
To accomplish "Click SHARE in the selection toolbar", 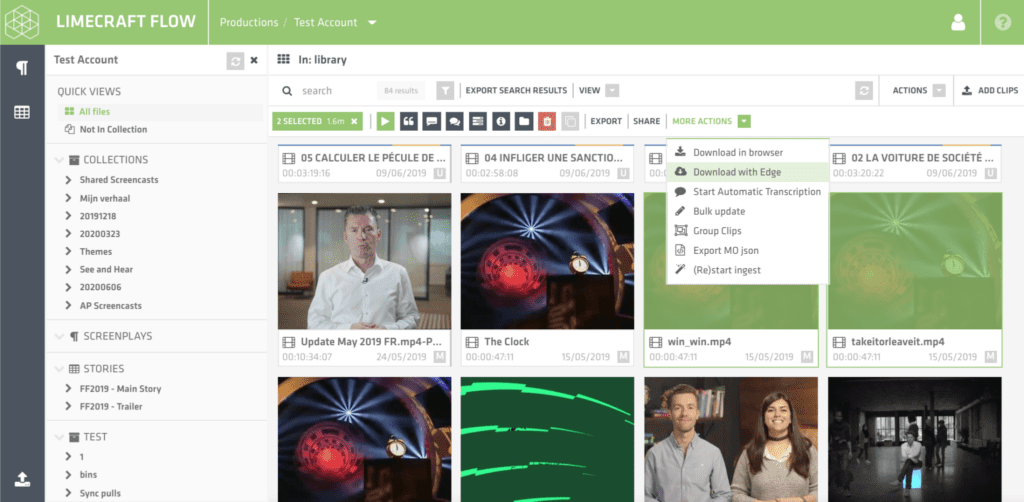I will [647, 121].
